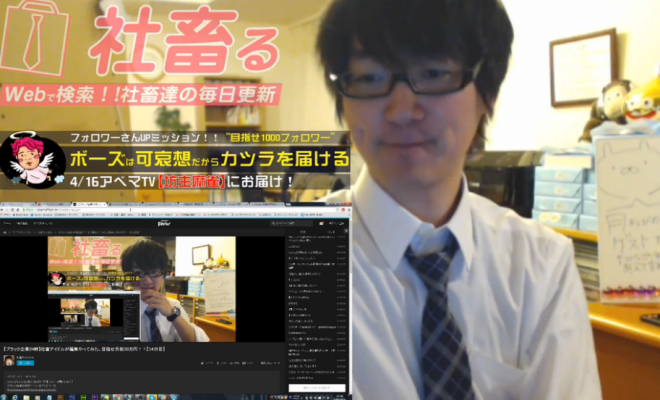Click the notification icon beside the login link

tap(320, 225)
